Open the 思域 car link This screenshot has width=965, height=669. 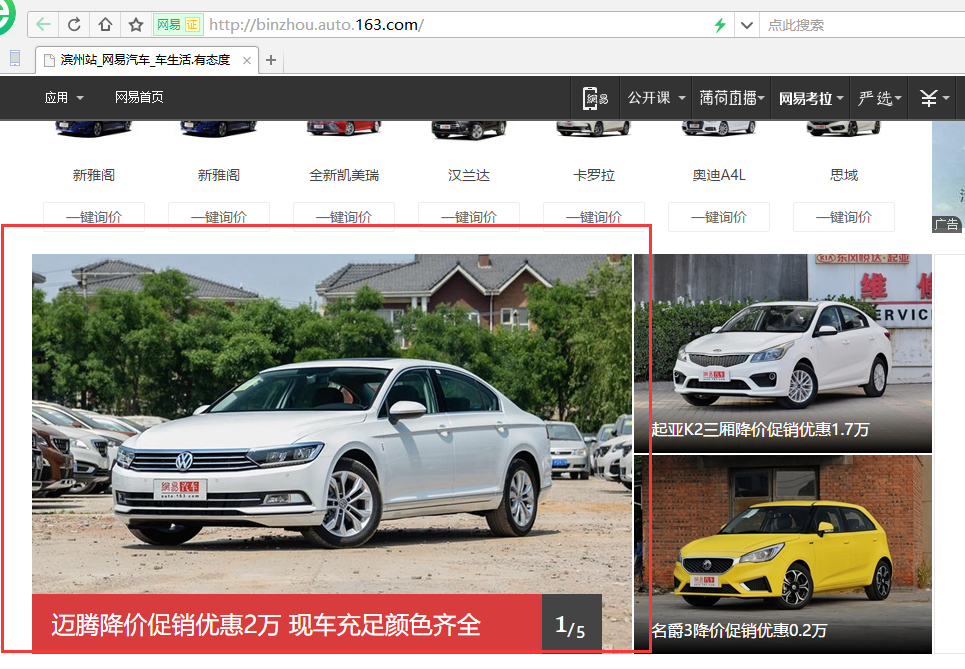pyautogui.click(x=844, y=175)
